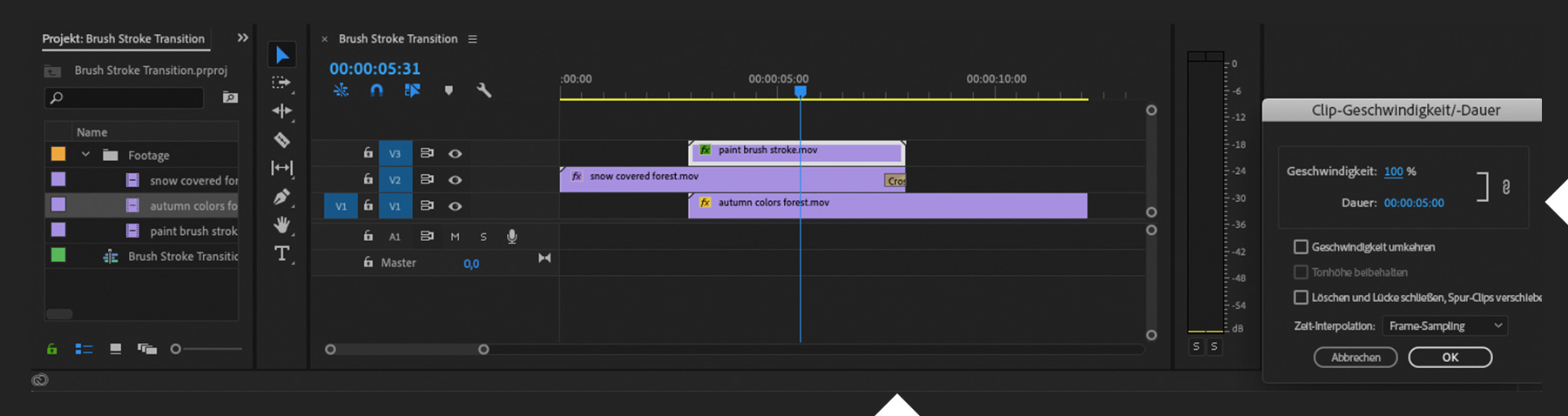Select the Hand tool
Viewport: 1568px width, 416px height.
pyautogui.click(x=281, y=225)
